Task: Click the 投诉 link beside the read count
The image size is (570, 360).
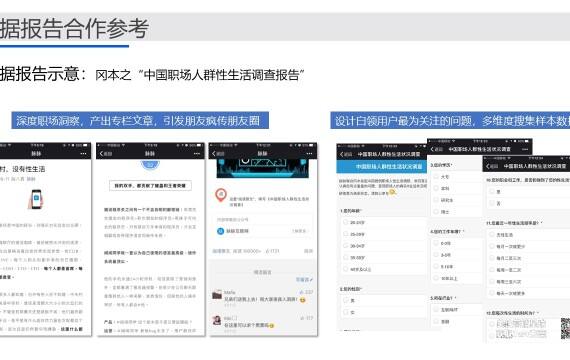Action: (x=308, y=251)
